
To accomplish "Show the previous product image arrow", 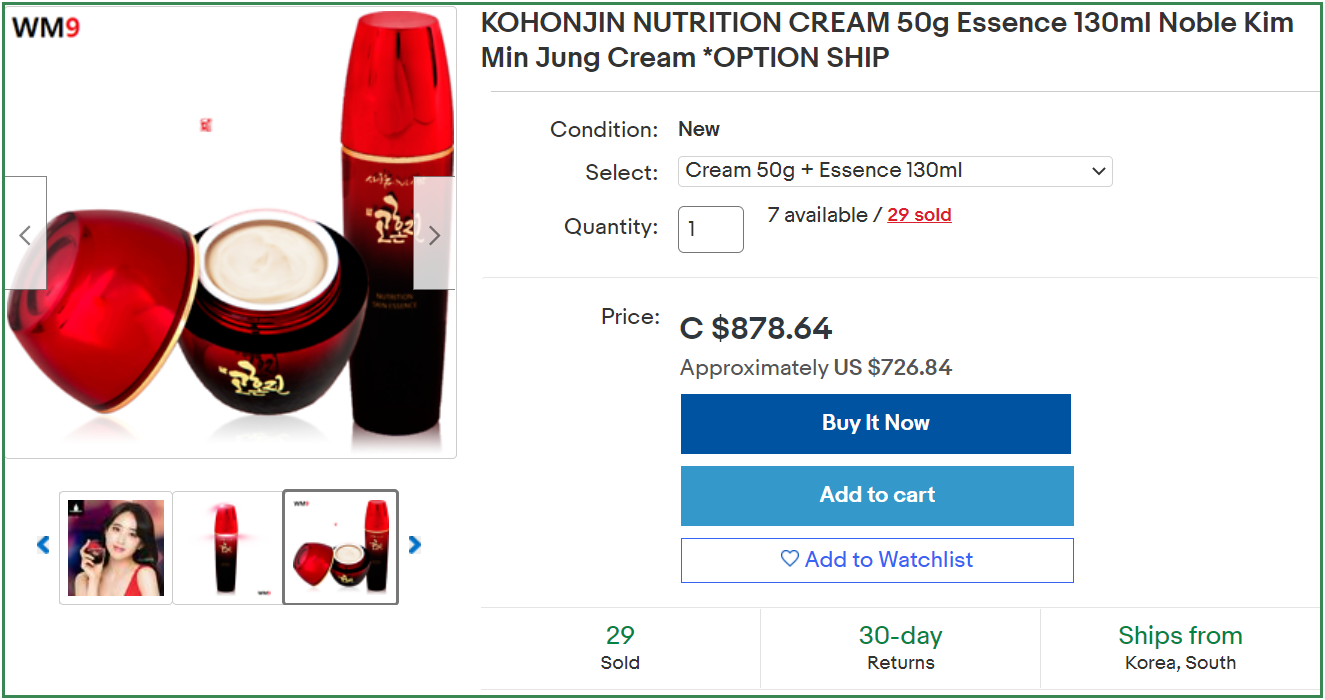I will [25, 234].
